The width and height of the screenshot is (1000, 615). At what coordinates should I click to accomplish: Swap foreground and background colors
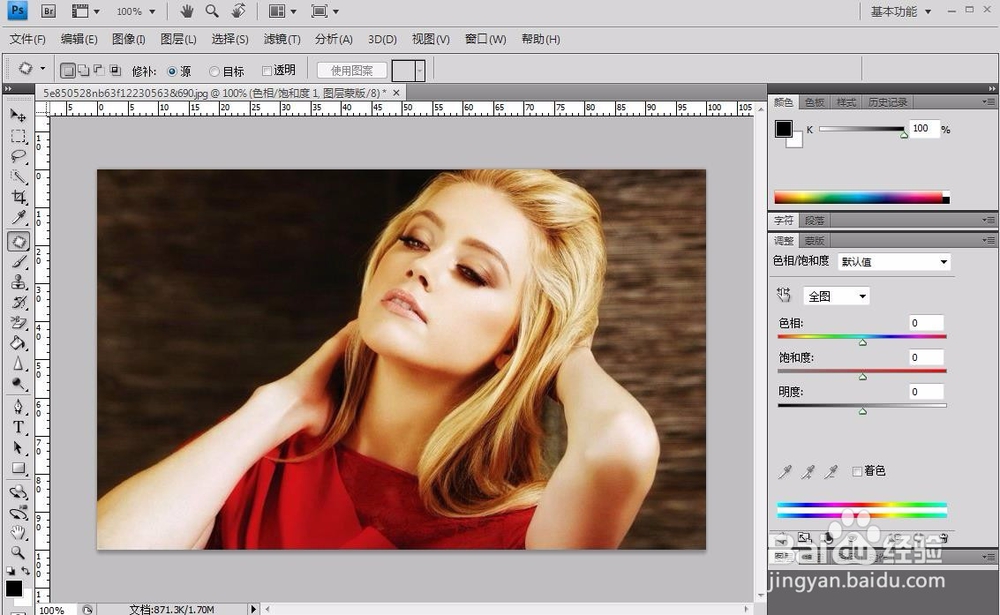(x=26, y=570)
